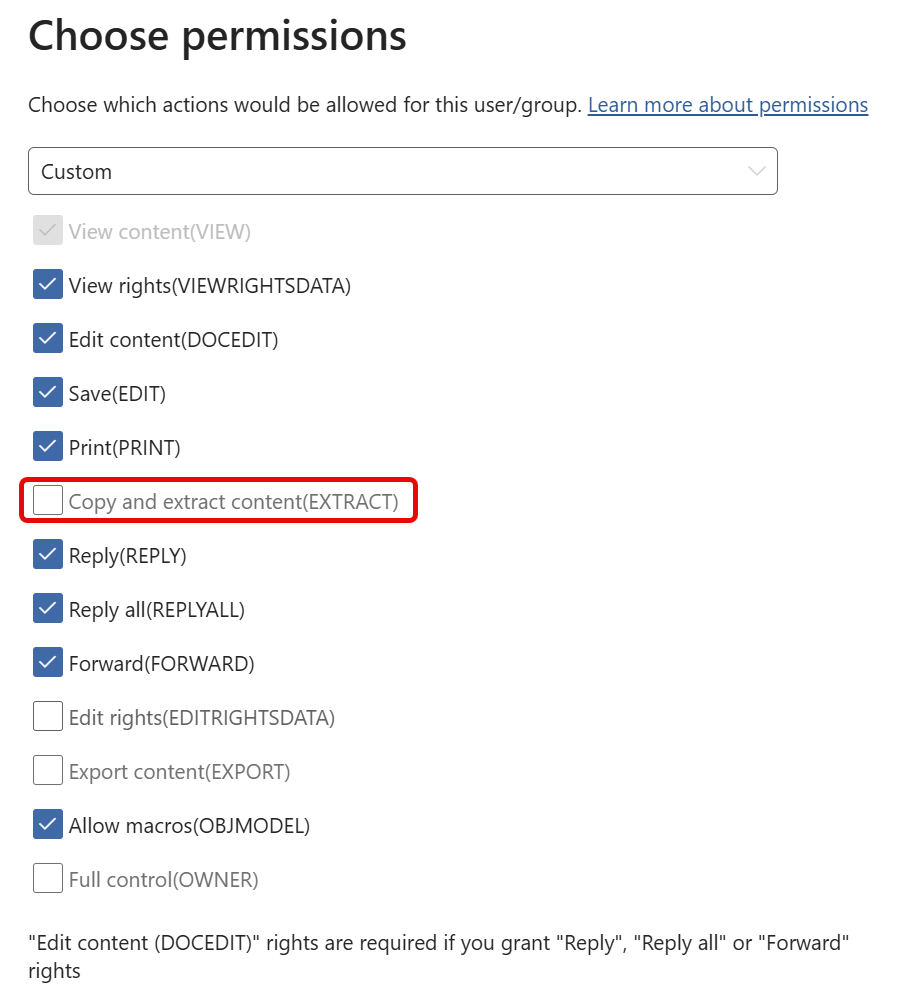Enable Edit rights(EDITRIGHTSDATA)
Screen dimensions: 909x1004
(x=47, y=716)
